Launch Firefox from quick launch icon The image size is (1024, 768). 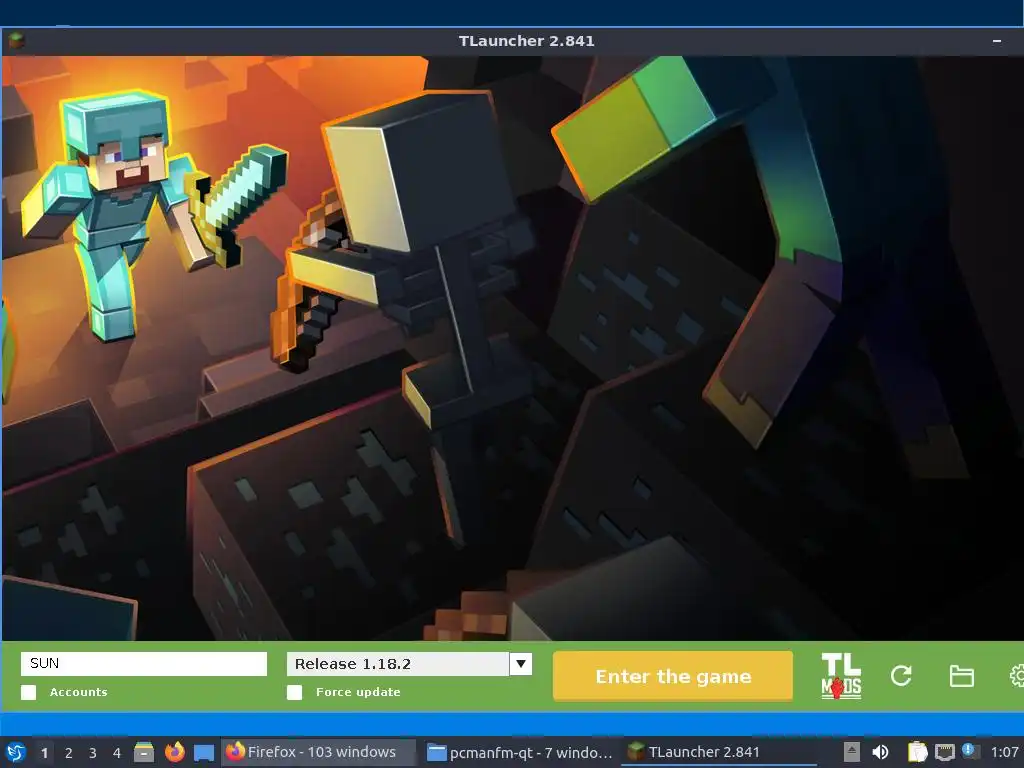click(x=174, y=752)
